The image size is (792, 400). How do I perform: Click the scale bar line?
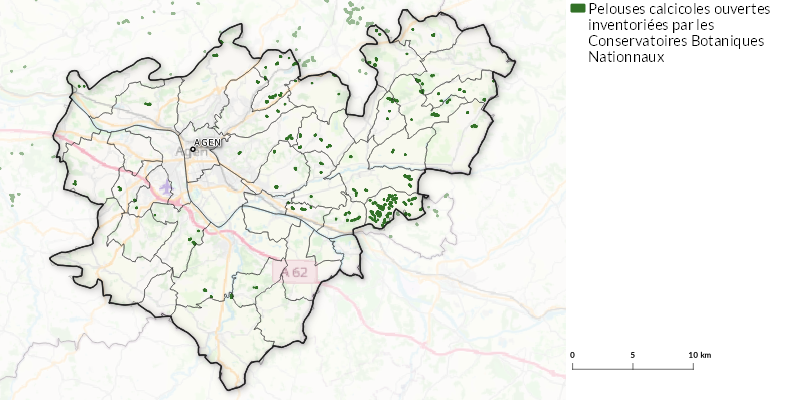pyautogui.click(x=632, y=366)
